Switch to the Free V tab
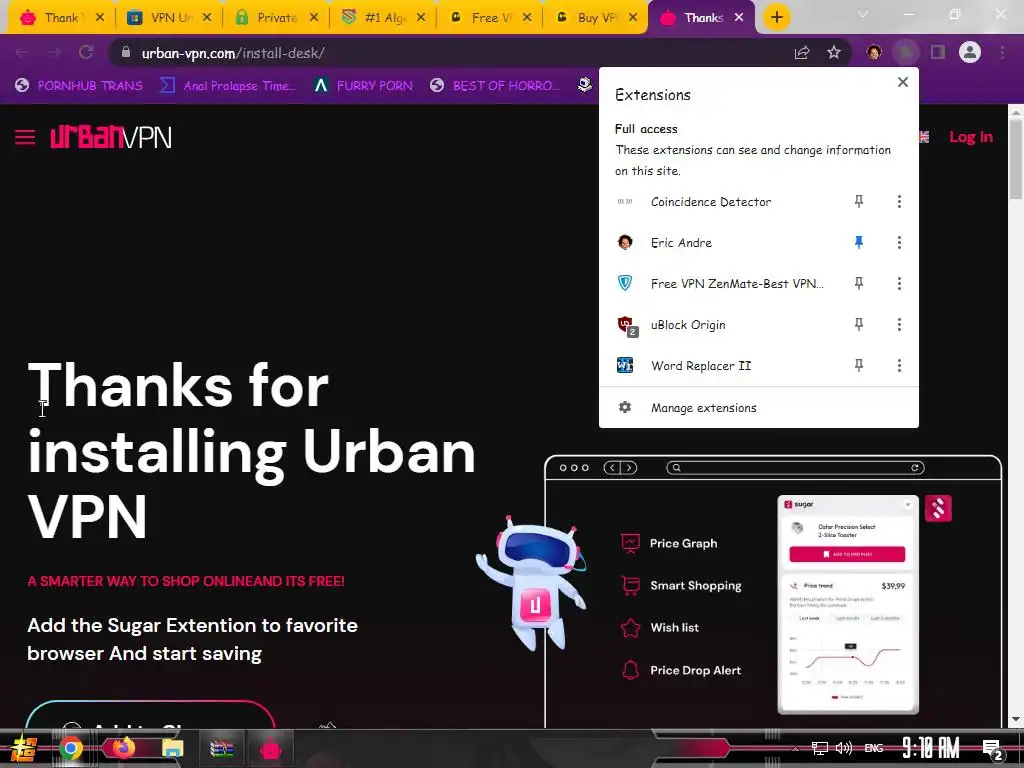Screen dimensions: 1024x768 pos(490,18)
